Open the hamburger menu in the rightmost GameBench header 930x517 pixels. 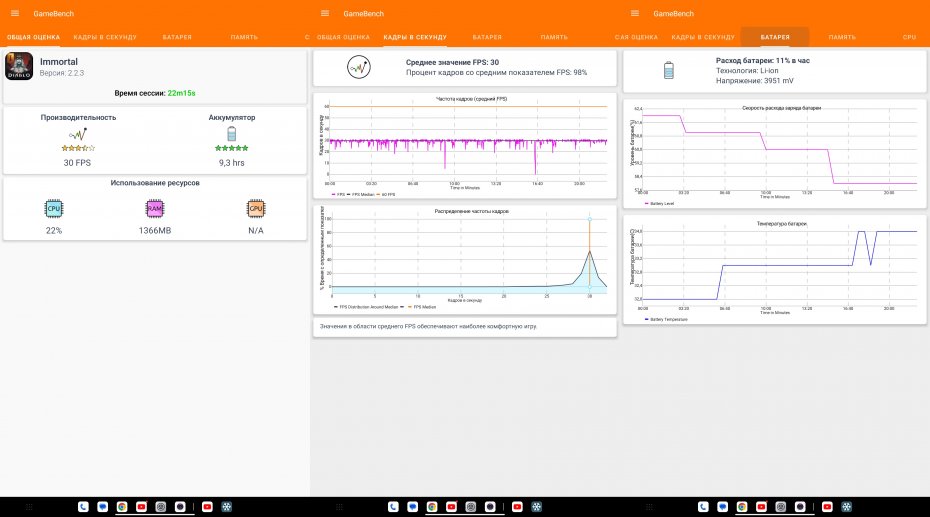coord(635,13)
